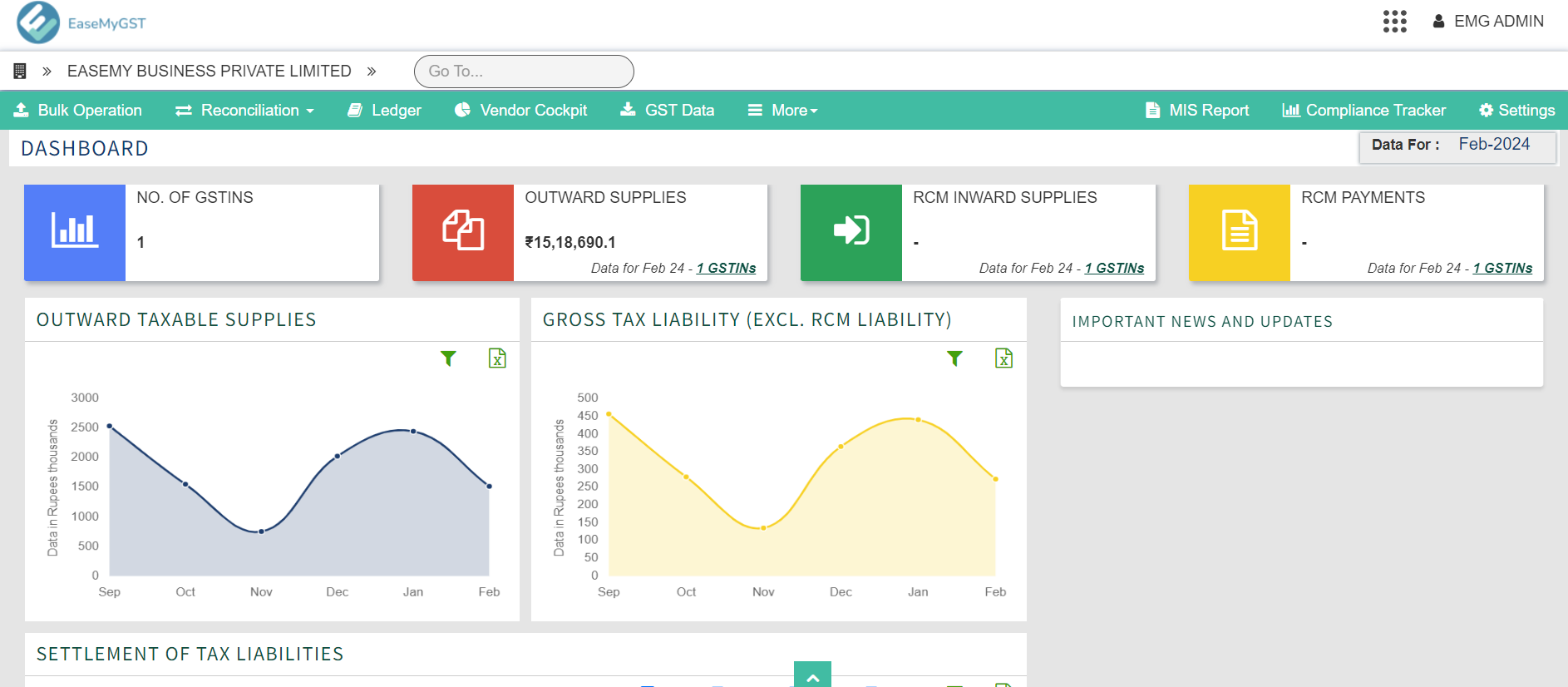
Task: Click the yellow RCM Payments document icon
Action: pyautogui.click(x=1240, y=232)
